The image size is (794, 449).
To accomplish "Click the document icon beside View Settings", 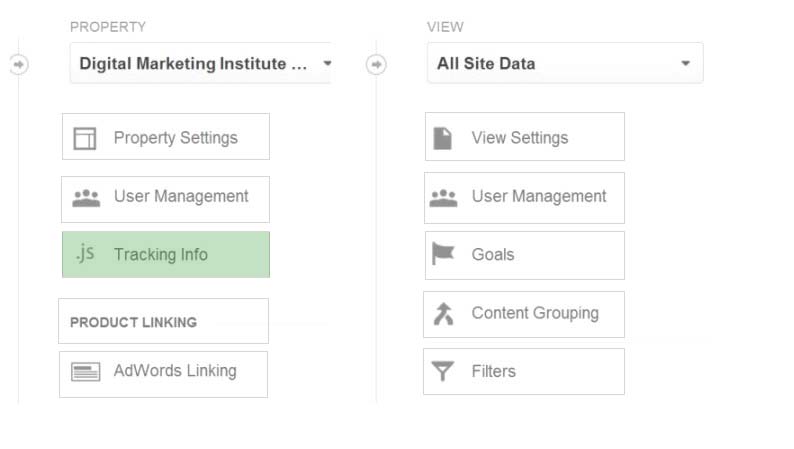I will coord(443,138).
